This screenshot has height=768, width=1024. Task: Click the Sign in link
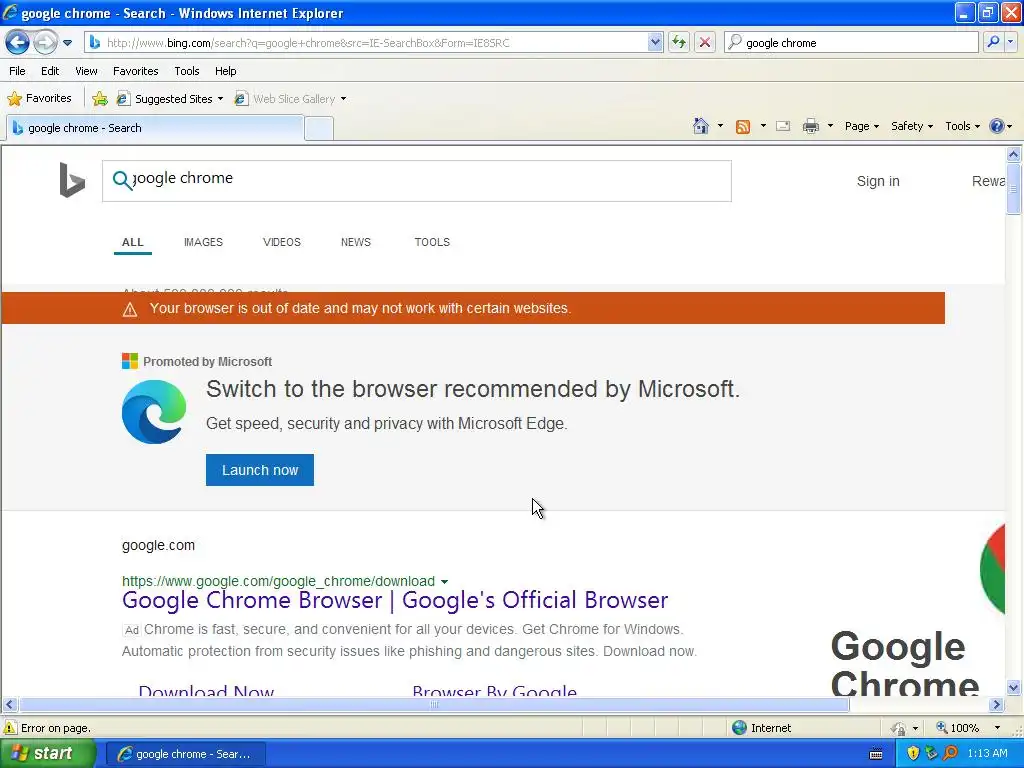[x=878, y=182]
